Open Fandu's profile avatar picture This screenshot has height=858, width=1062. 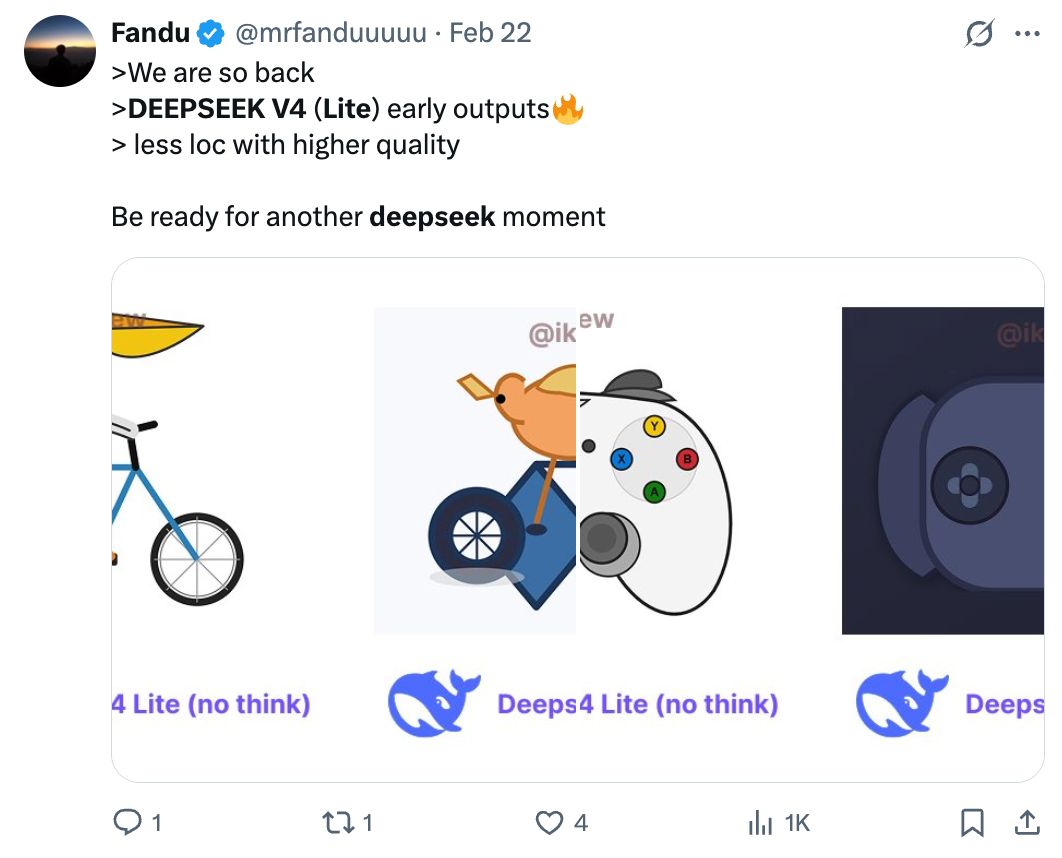[59, 51]
